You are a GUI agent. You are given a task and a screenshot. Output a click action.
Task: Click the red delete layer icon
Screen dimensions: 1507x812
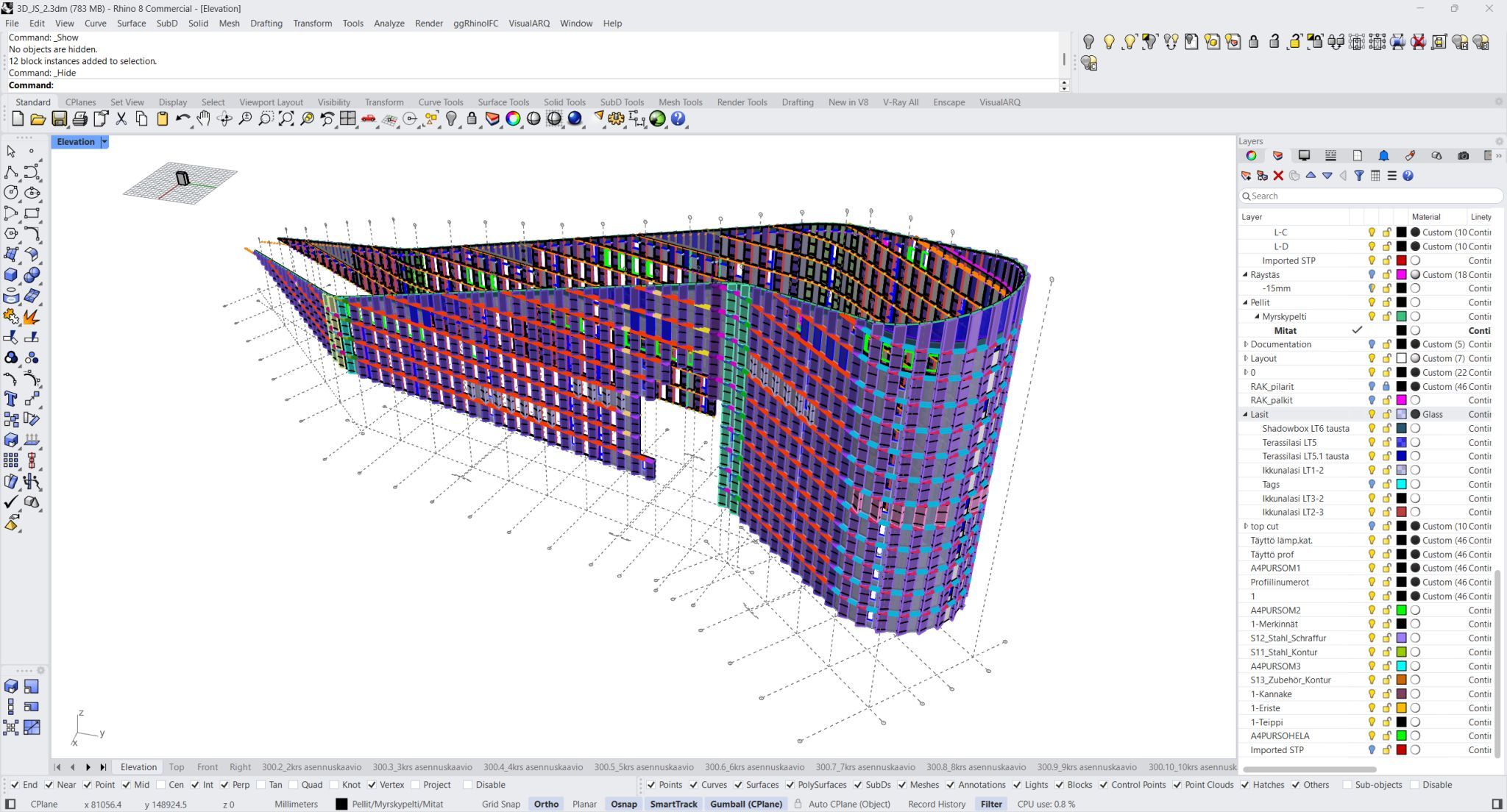click(x=1278, y=176)
